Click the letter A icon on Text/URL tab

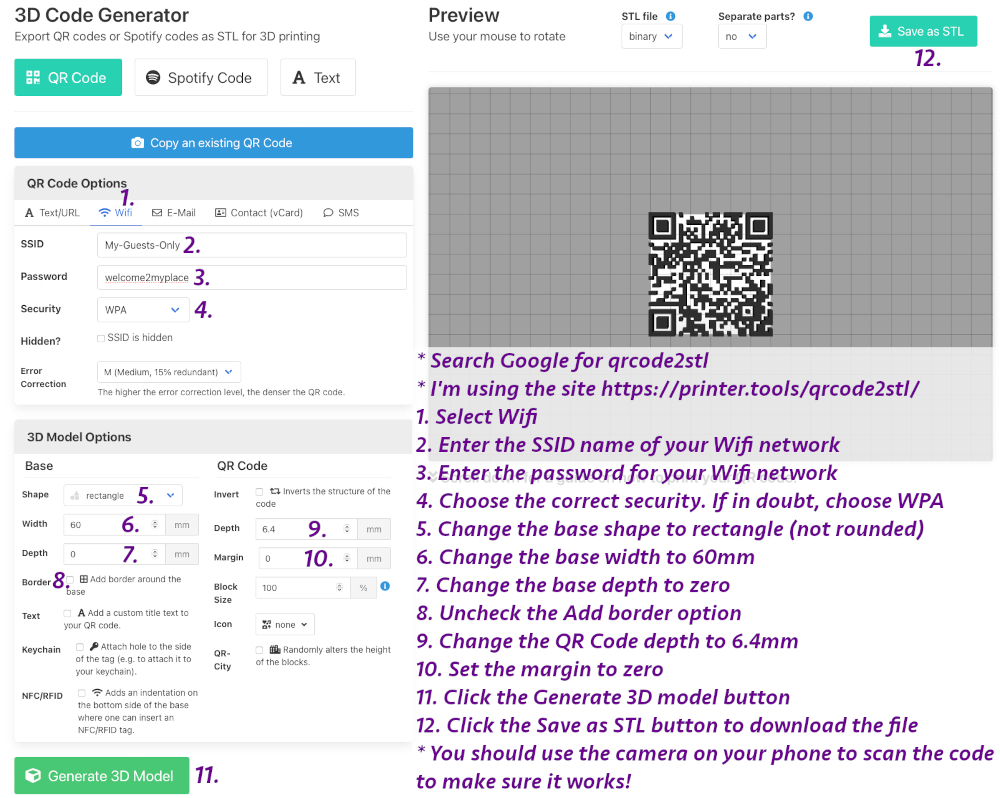tap(29, 213)
